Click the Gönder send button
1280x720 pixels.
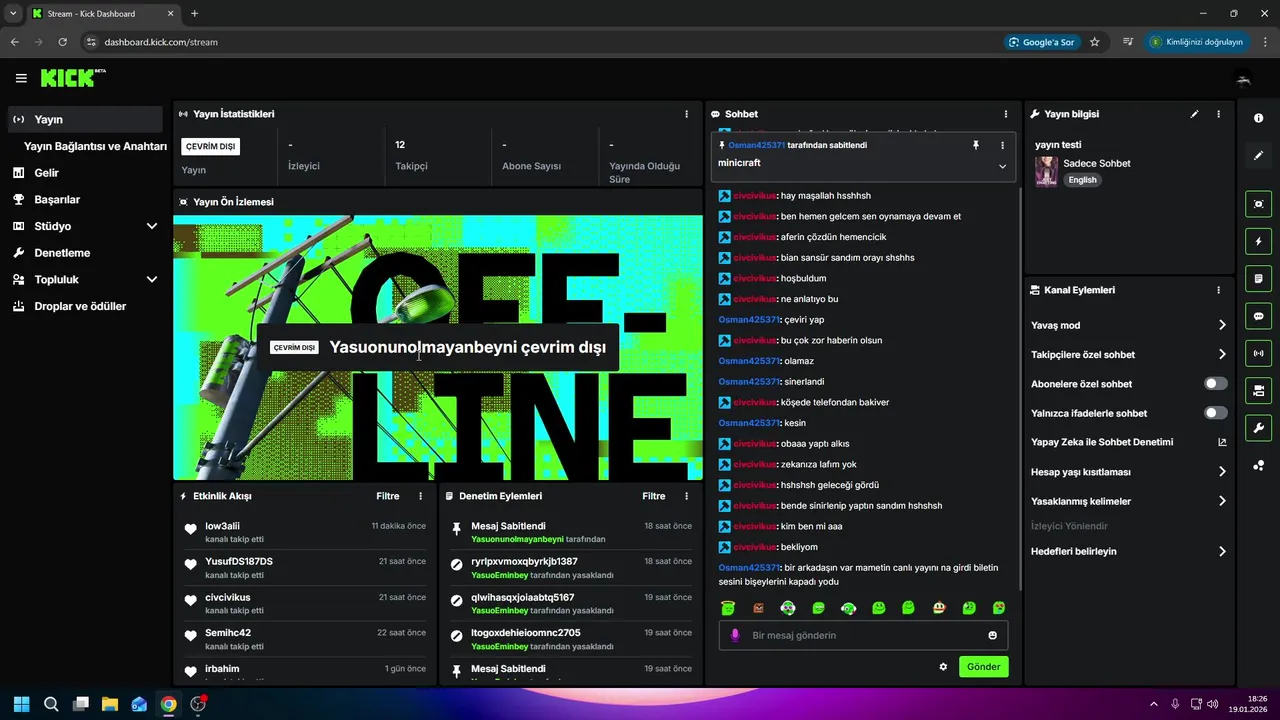pos(984,667)
